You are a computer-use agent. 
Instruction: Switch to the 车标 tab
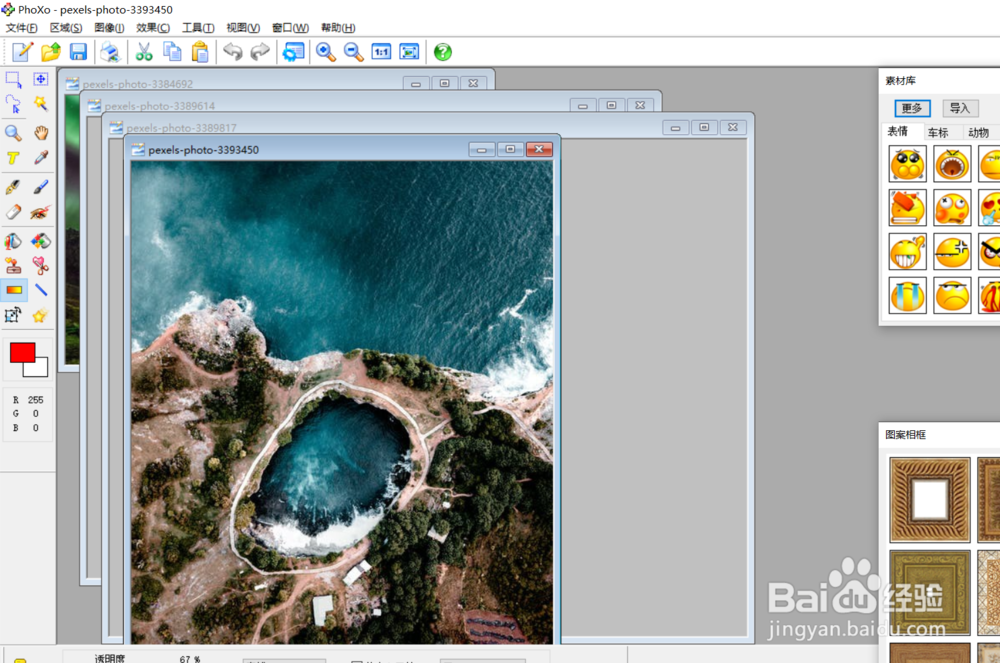(938, 133)
